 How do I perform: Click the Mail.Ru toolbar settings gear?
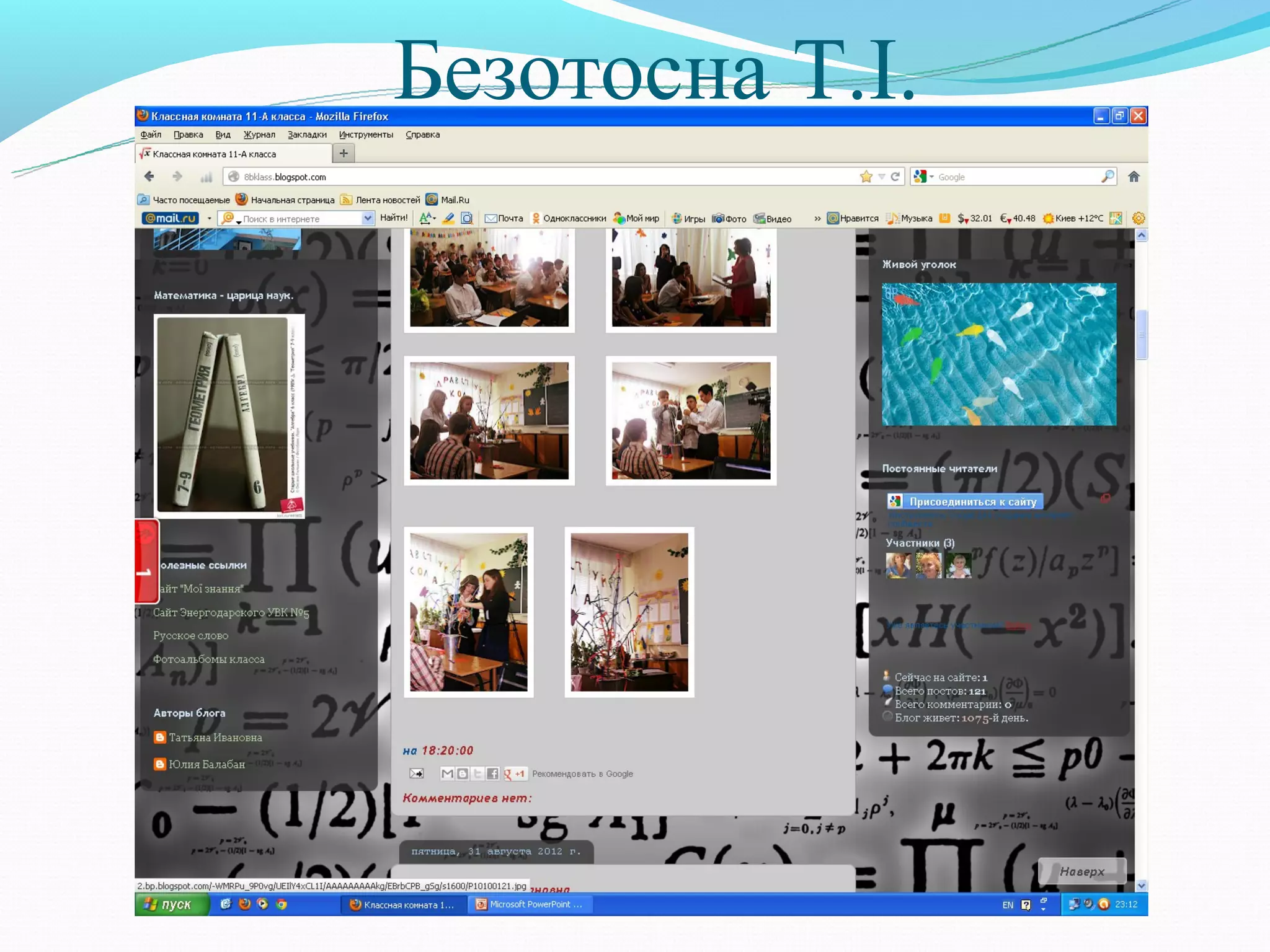1138,218
